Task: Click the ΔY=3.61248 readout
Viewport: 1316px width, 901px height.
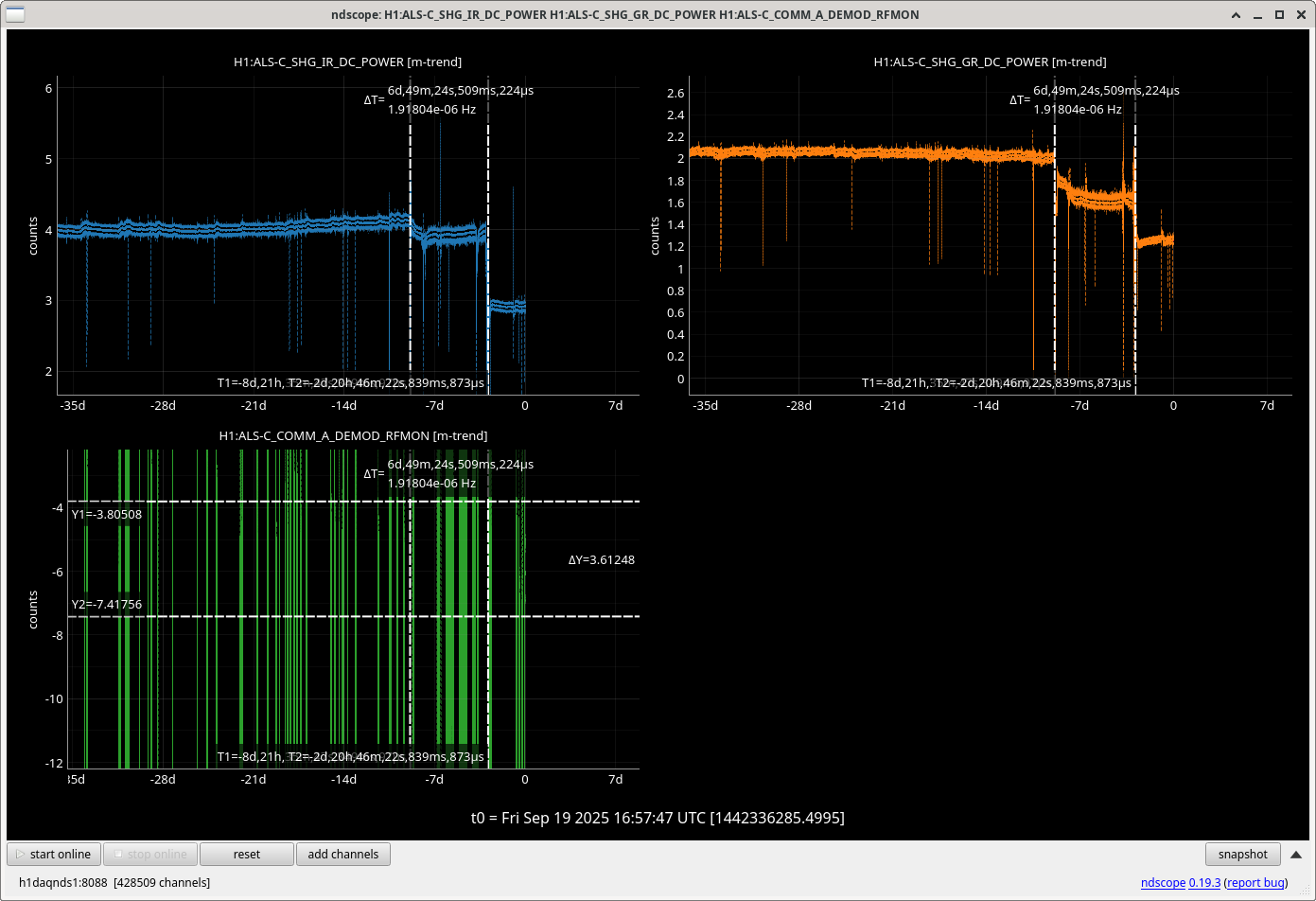Action: point(601,560)
